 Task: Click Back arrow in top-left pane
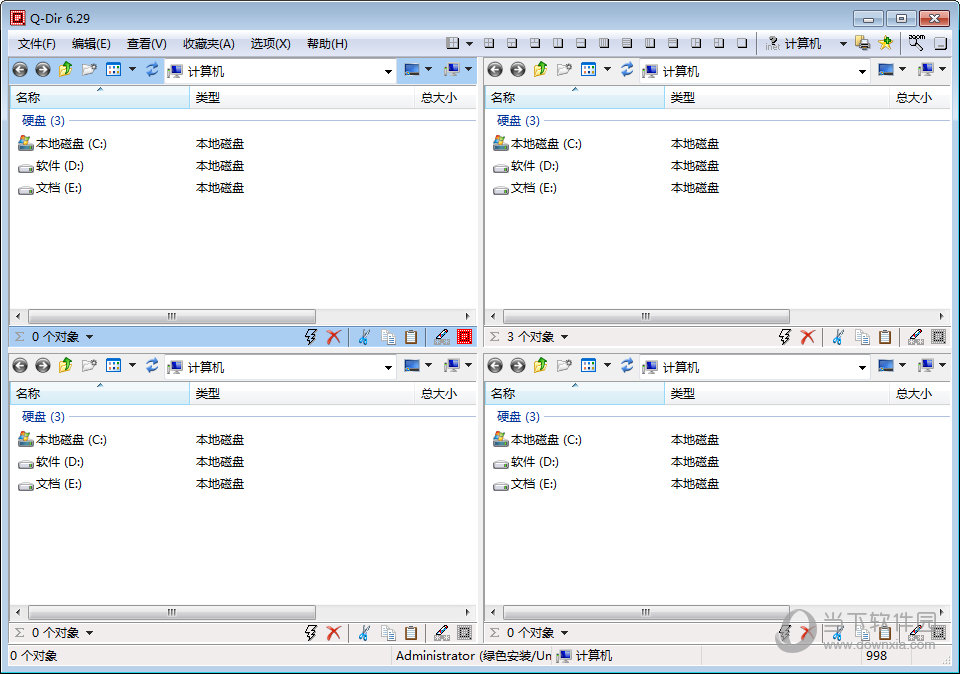click(20, 70)
